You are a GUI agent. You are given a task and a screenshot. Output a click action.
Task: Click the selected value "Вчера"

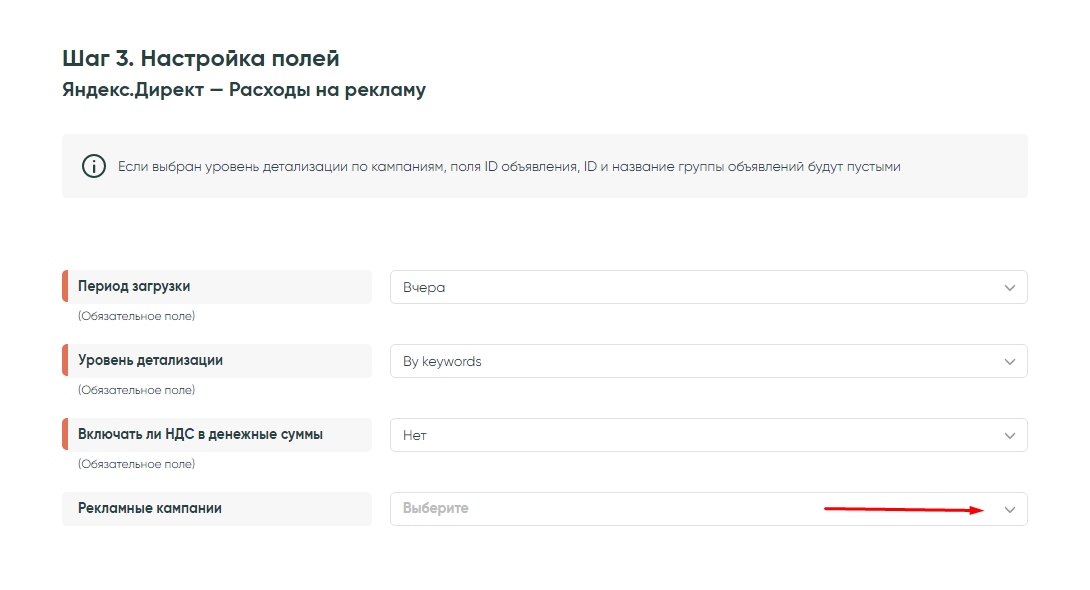(x=424, y=288)
